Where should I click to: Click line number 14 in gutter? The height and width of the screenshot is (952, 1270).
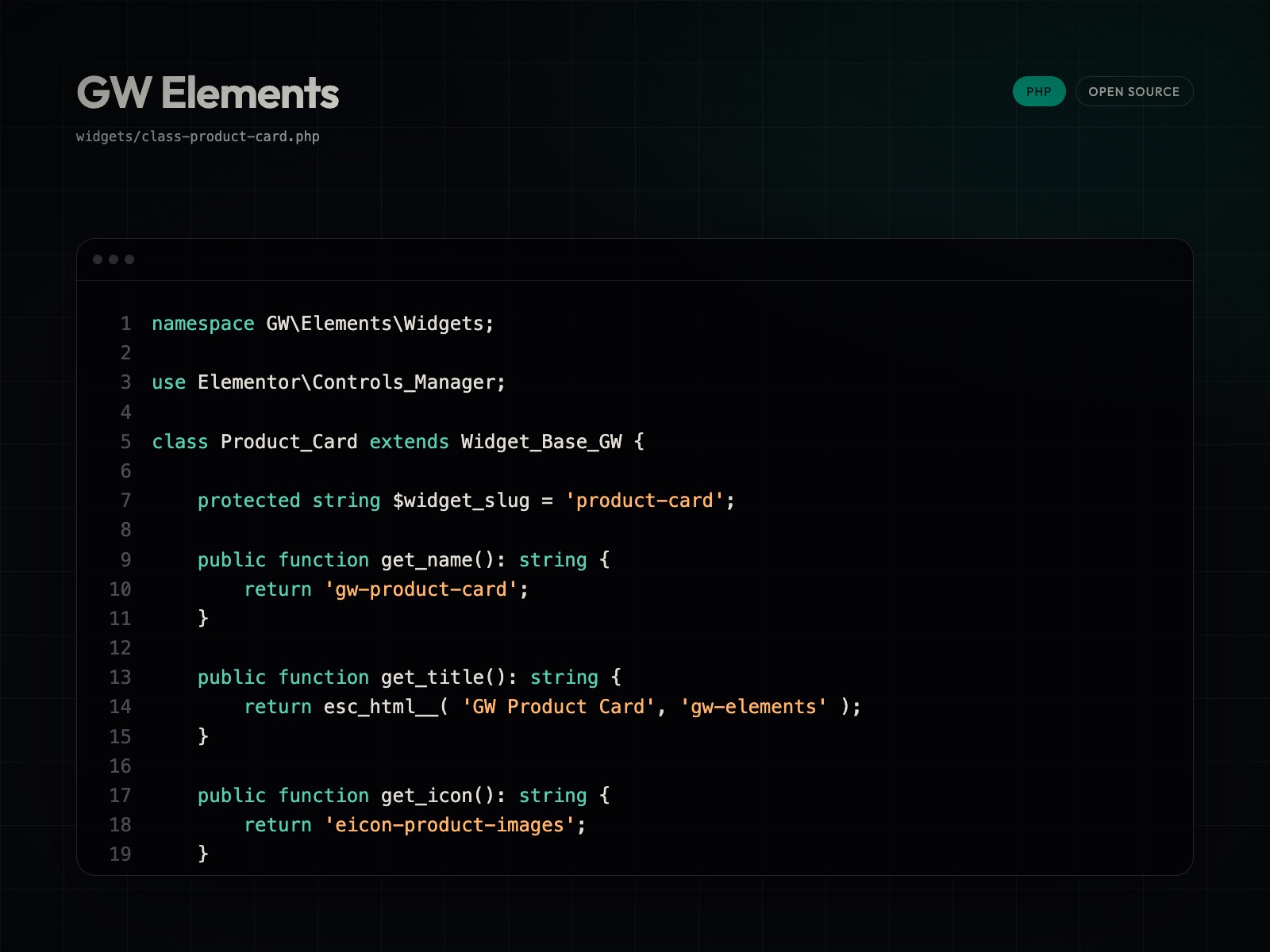tap(120, 707)
